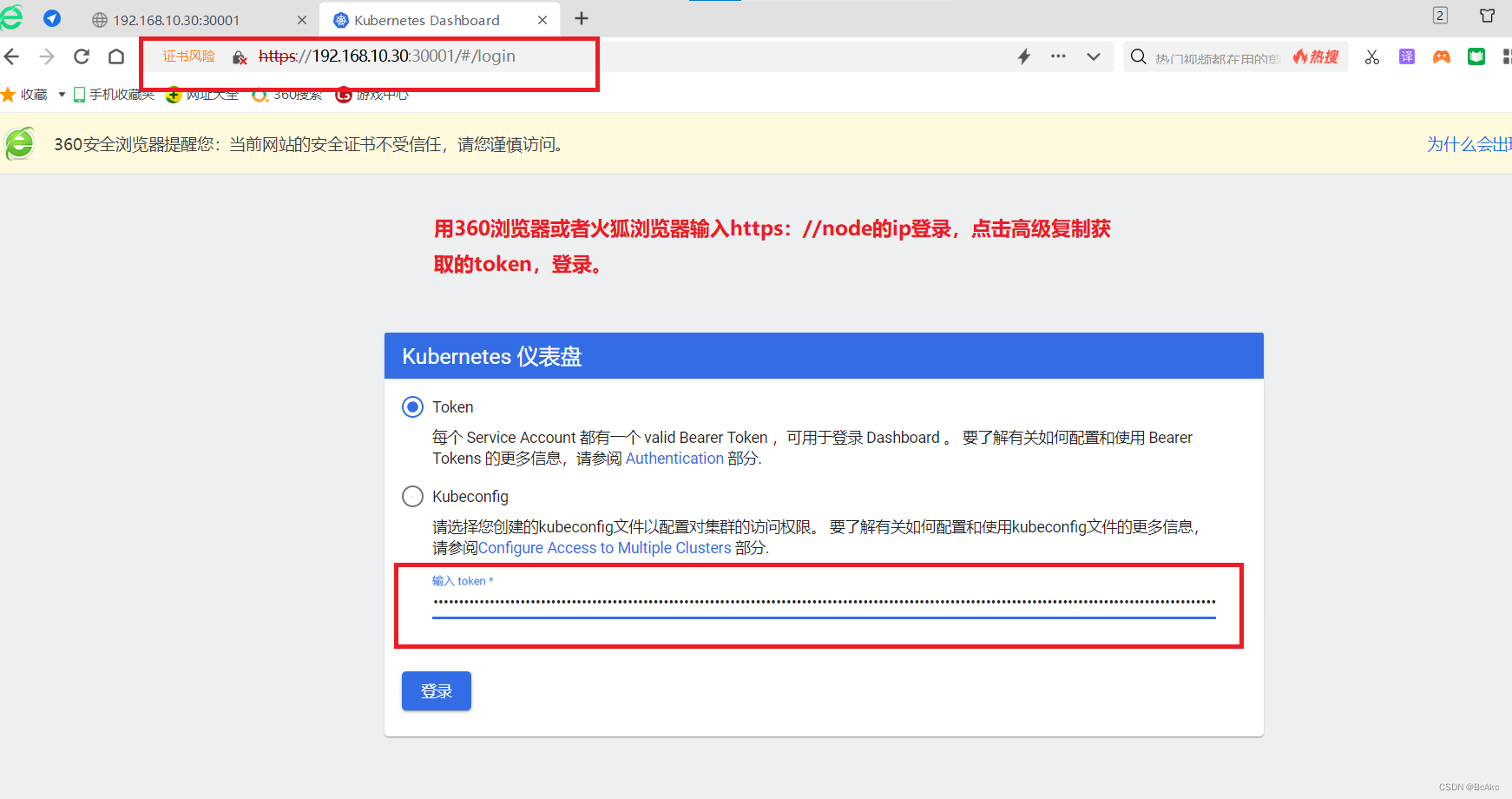Click the lightning speed-mode icon

click(x=1024, y=56)
